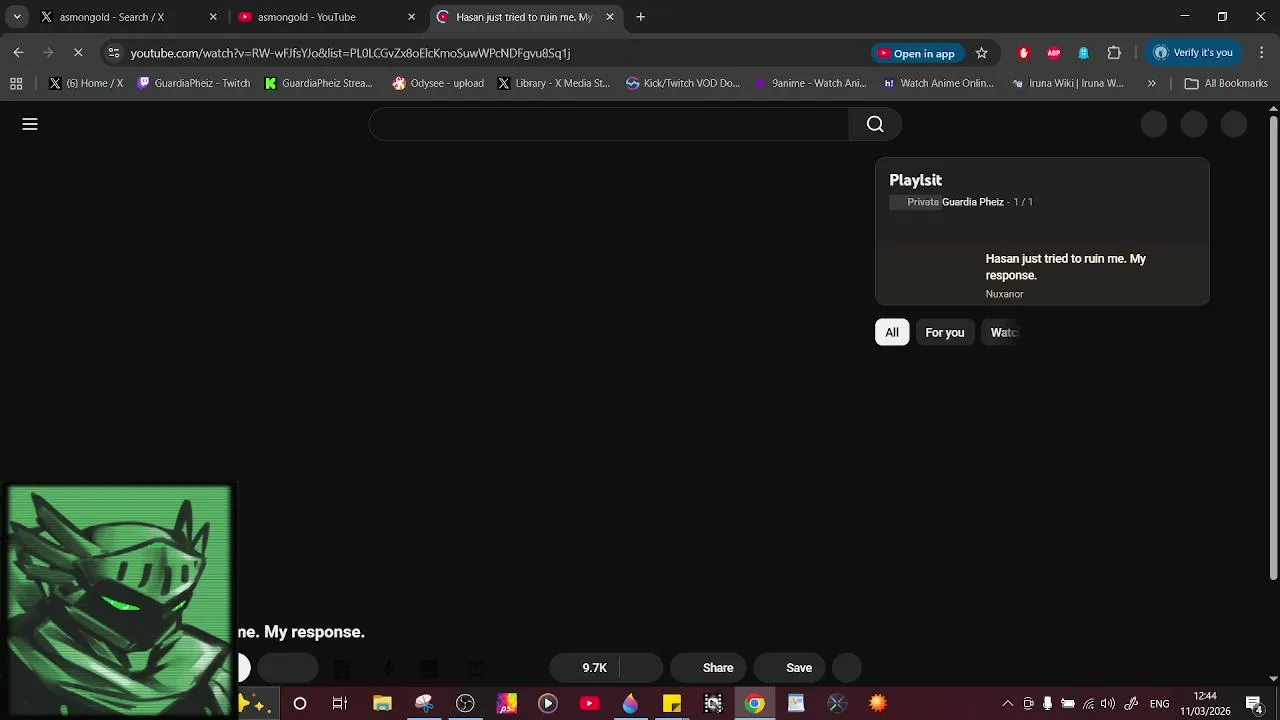The image size is (1280, 720).
Task: Open a new browser tab
Action: click(641, 17)
